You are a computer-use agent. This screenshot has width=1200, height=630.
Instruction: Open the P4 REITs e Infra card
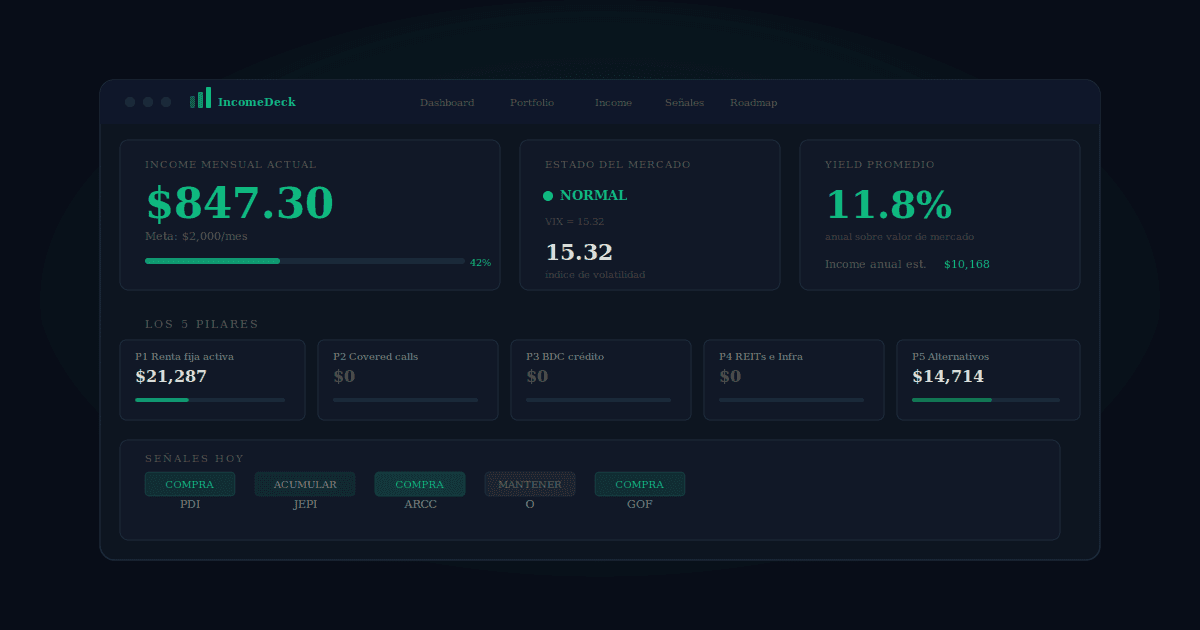794,380
